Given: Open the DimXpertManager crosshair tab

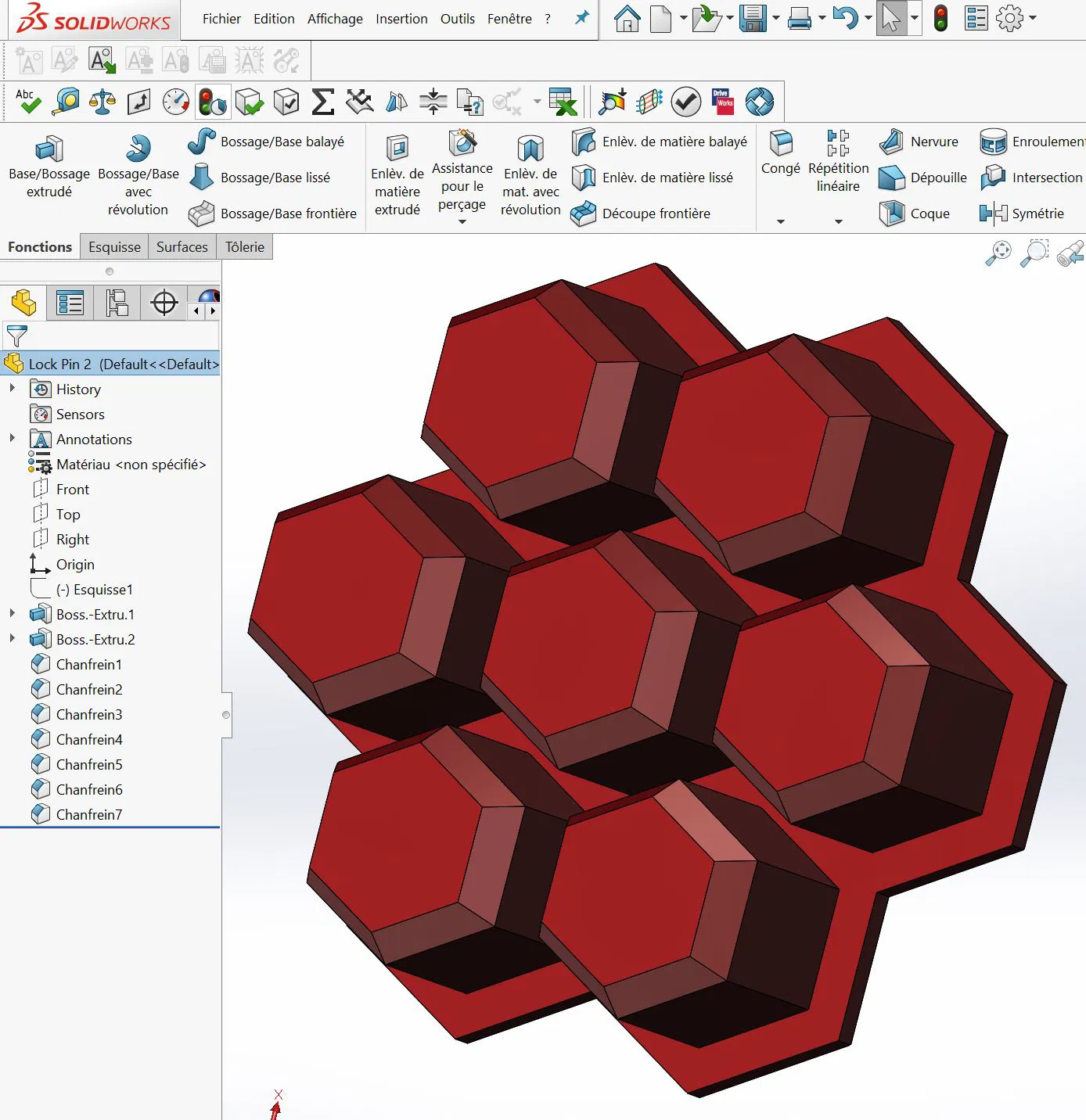Looking at the screenshot, I should tap(164, 303).
